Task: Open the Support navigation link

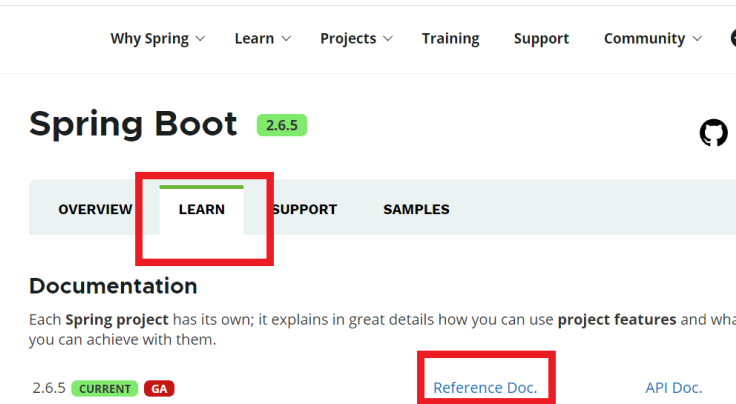Action: [x=541, y=38]
